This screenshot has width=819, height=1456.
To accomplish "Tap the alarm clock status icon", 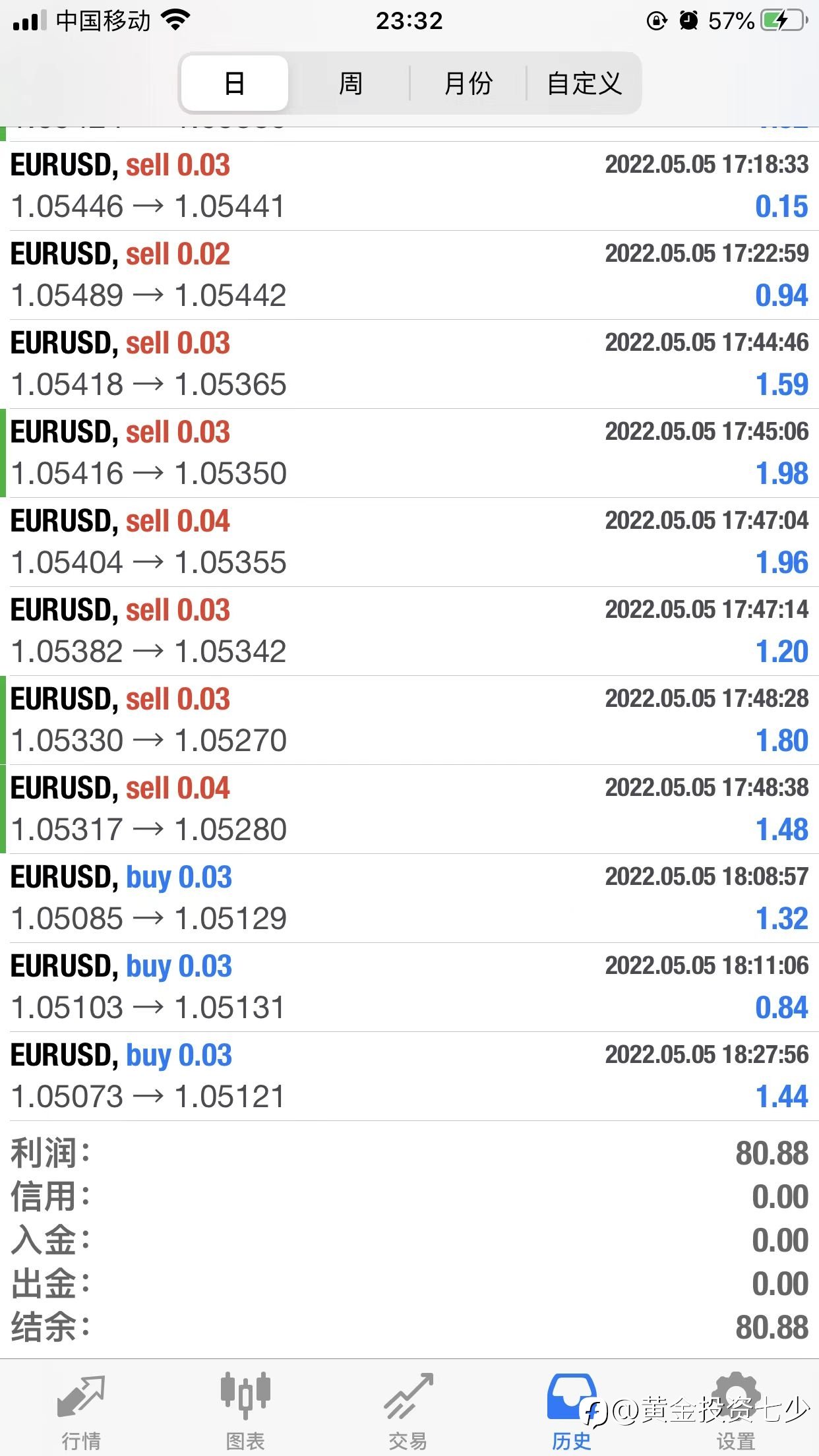I will 688,20.
